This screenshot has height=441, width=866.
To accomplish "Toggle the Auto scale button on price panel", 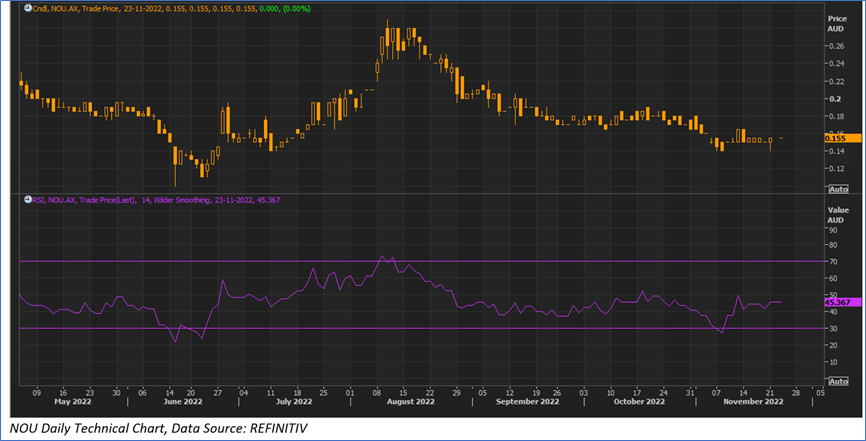I will pos(838,190).
